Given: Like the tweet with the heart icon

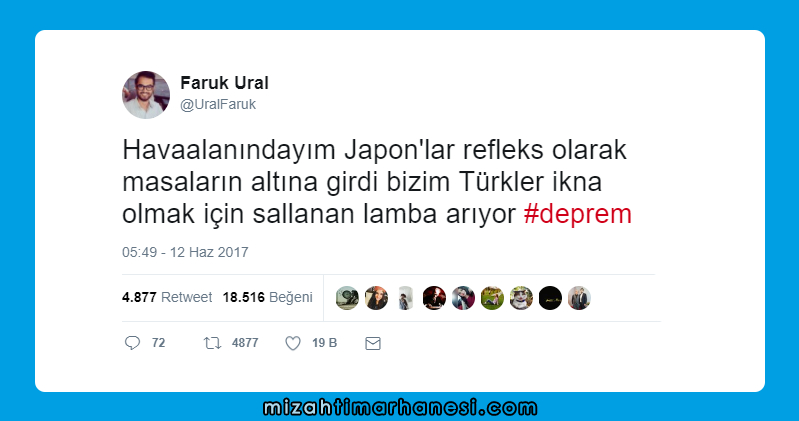Looking at the screenshot, I should pyautogui.click(x=292, y=343).
